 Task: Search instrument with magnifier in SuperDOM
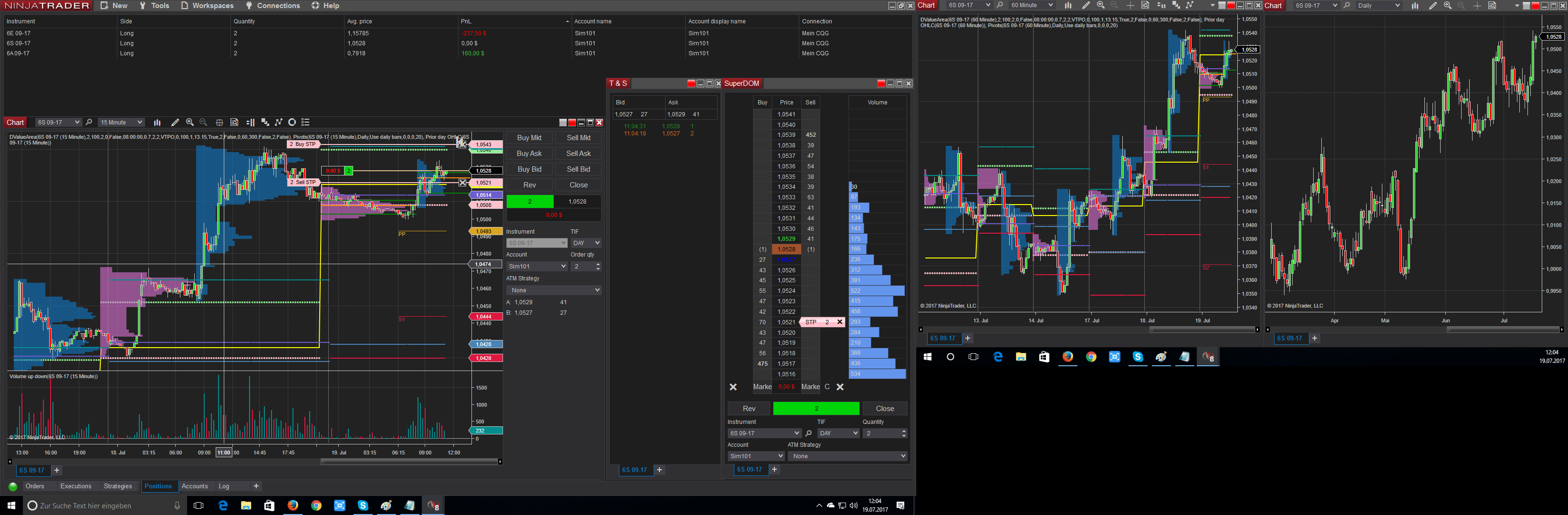(x=808, y=433)
